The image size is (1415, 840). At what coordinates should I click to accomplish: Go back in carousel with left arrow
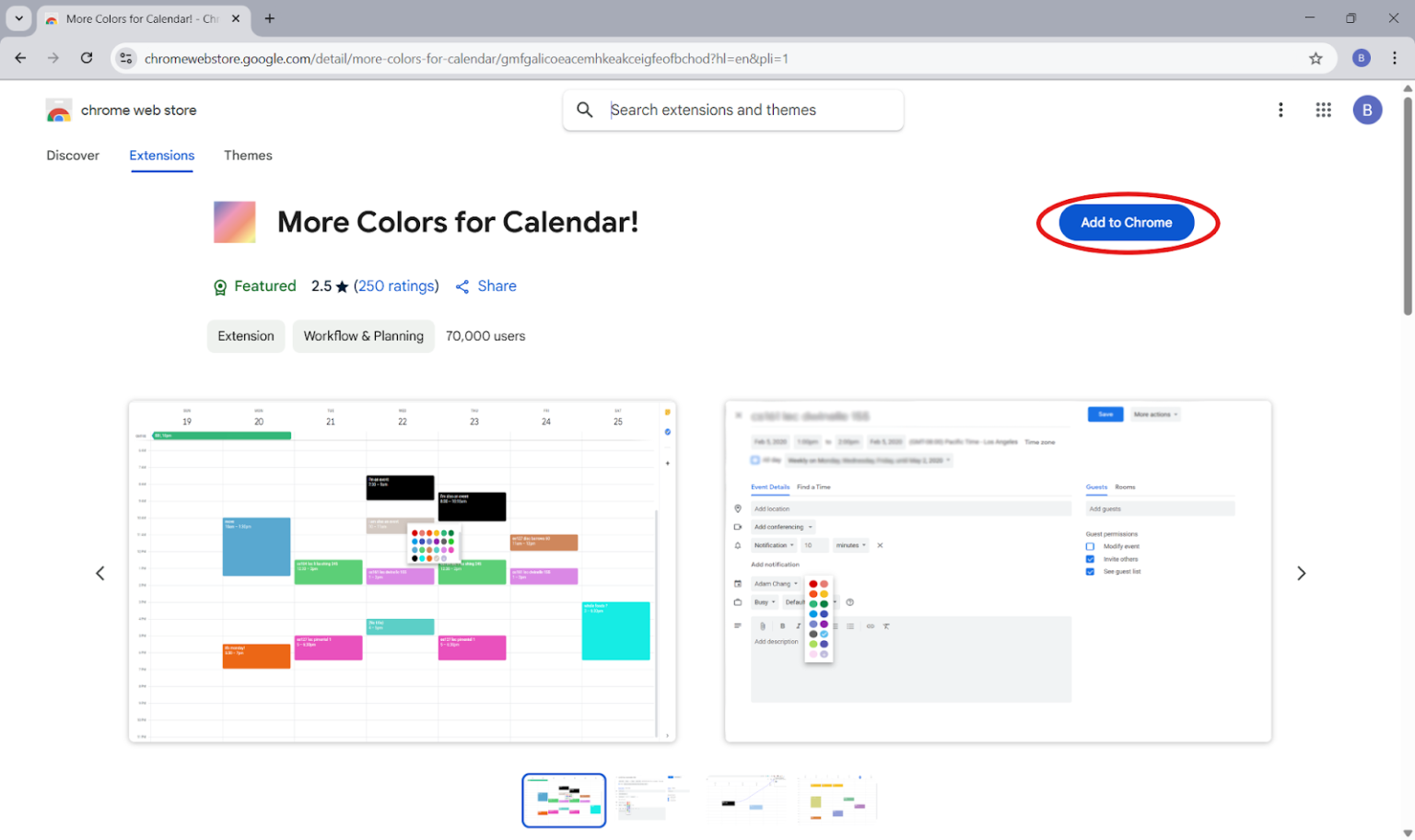(x=100, y=572)
